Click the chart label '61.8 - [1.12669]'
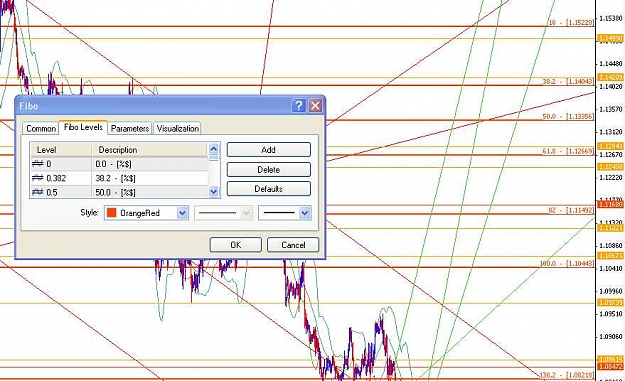This screenshot has height=381, width=625. (568, 151)
